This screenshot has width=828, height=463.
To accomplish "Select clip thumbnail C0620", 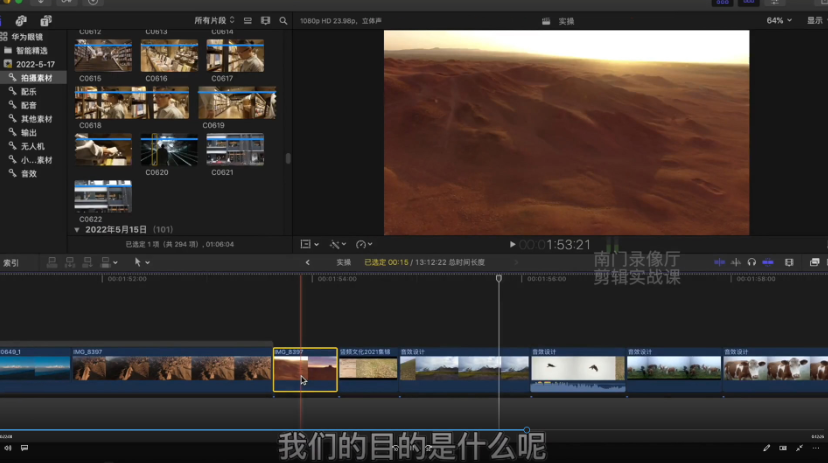I will tap(169, 149).
